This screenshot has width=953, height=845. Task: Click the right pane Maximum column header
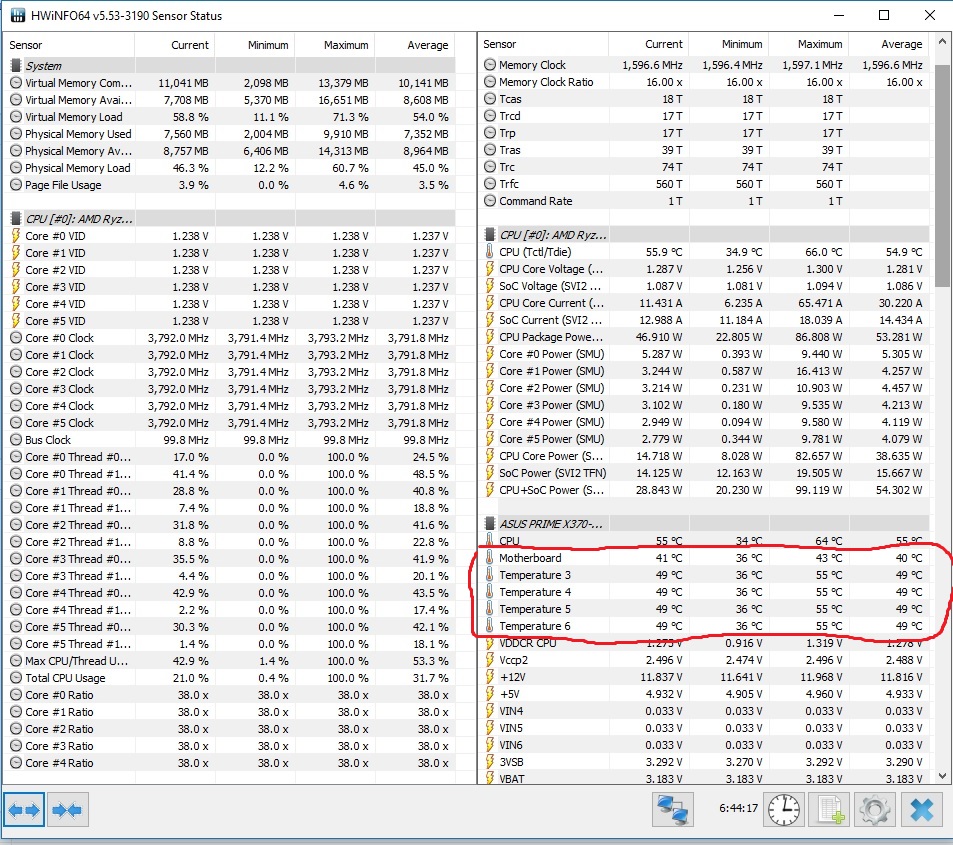(x=809, y=44)
